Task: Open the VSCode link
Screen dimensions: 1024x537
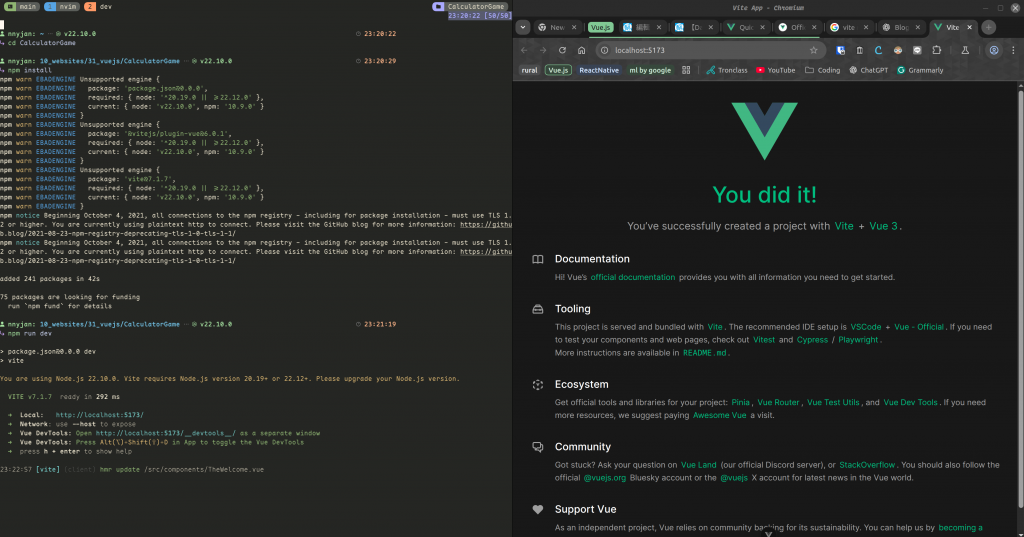Action: pos(865,327)
